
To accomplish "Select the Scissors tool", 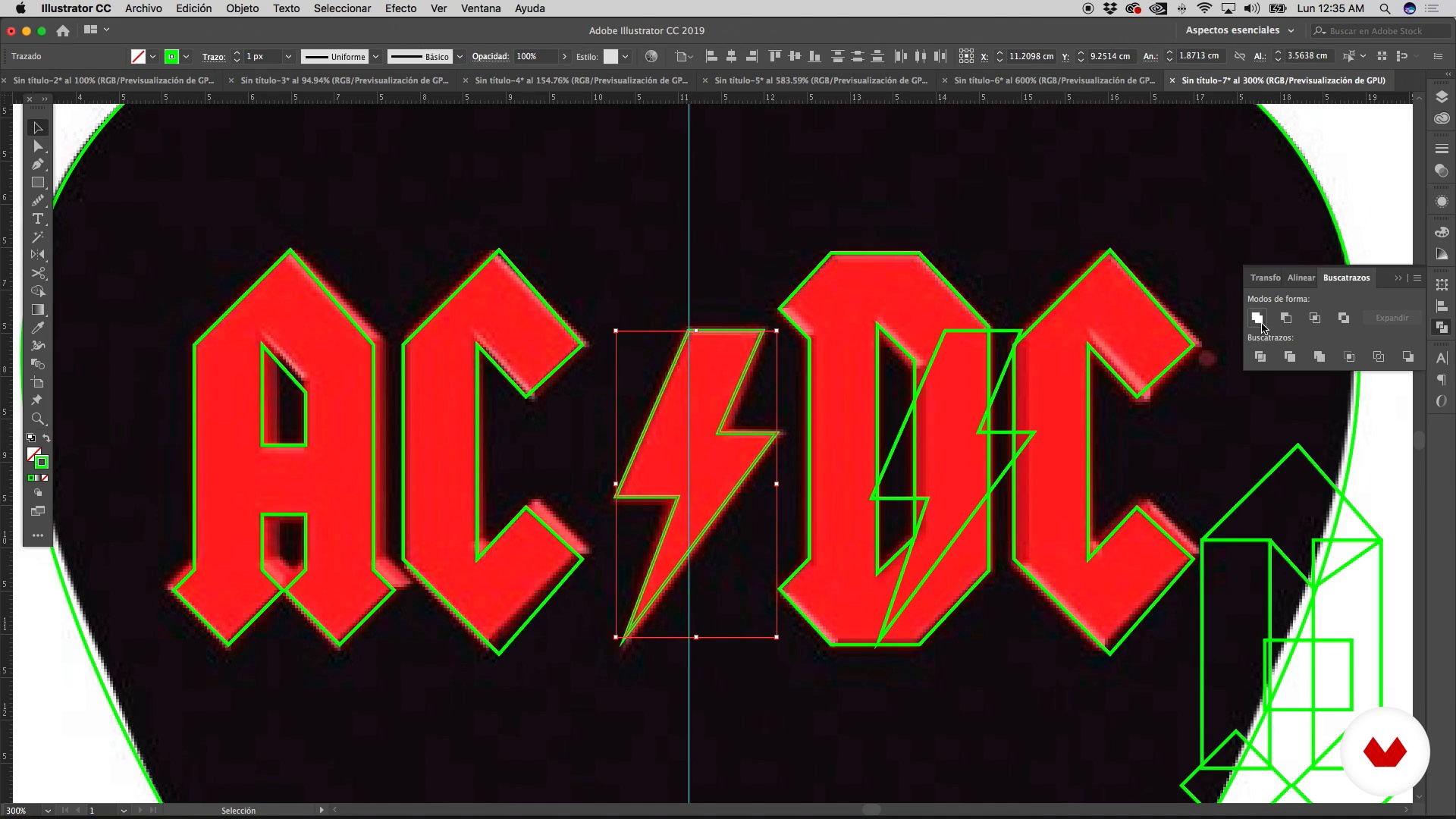I will coord(38,274).
